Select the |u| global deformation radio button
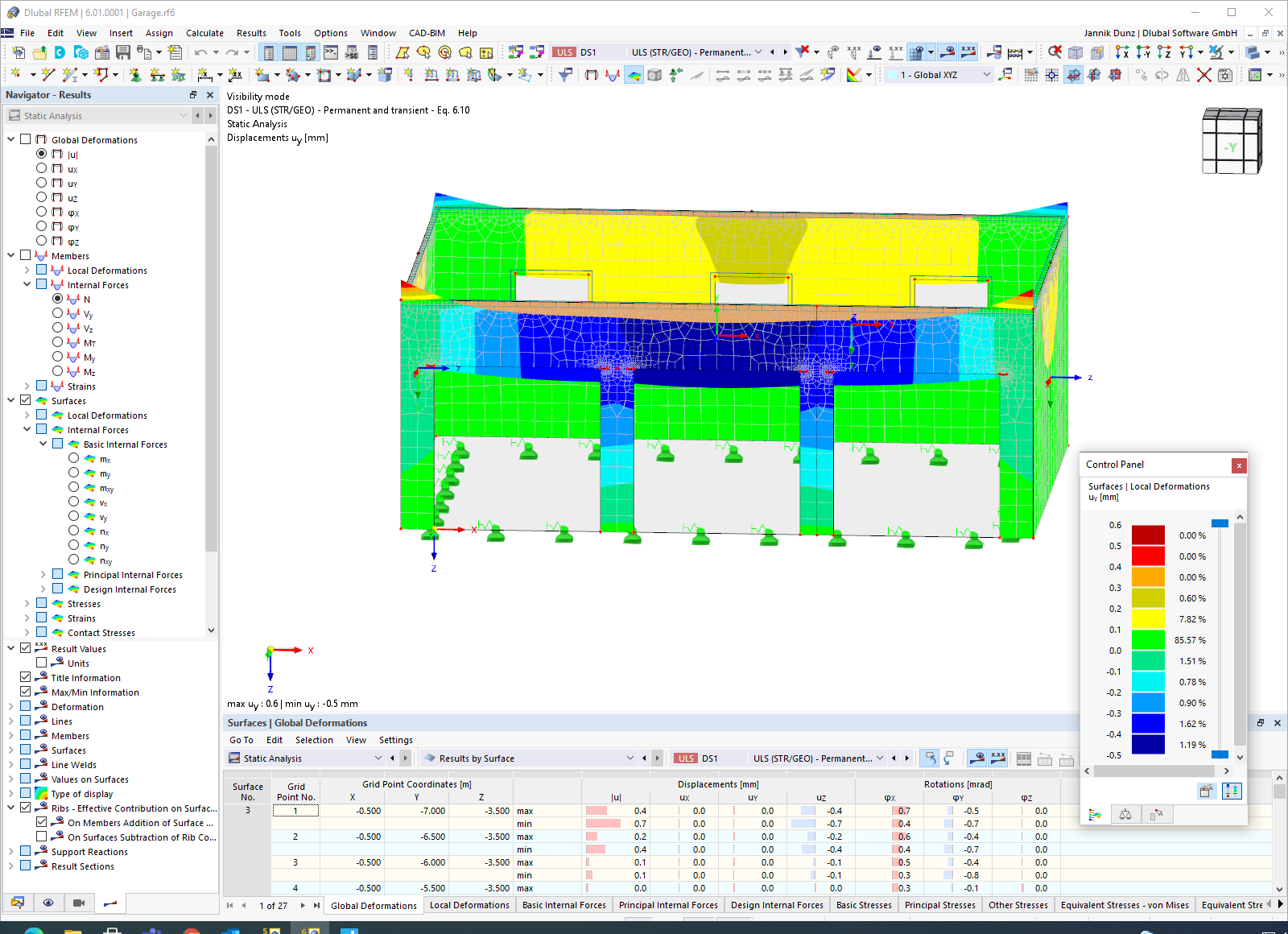This screenshot has height=934, width=1288. coord(42,154)
